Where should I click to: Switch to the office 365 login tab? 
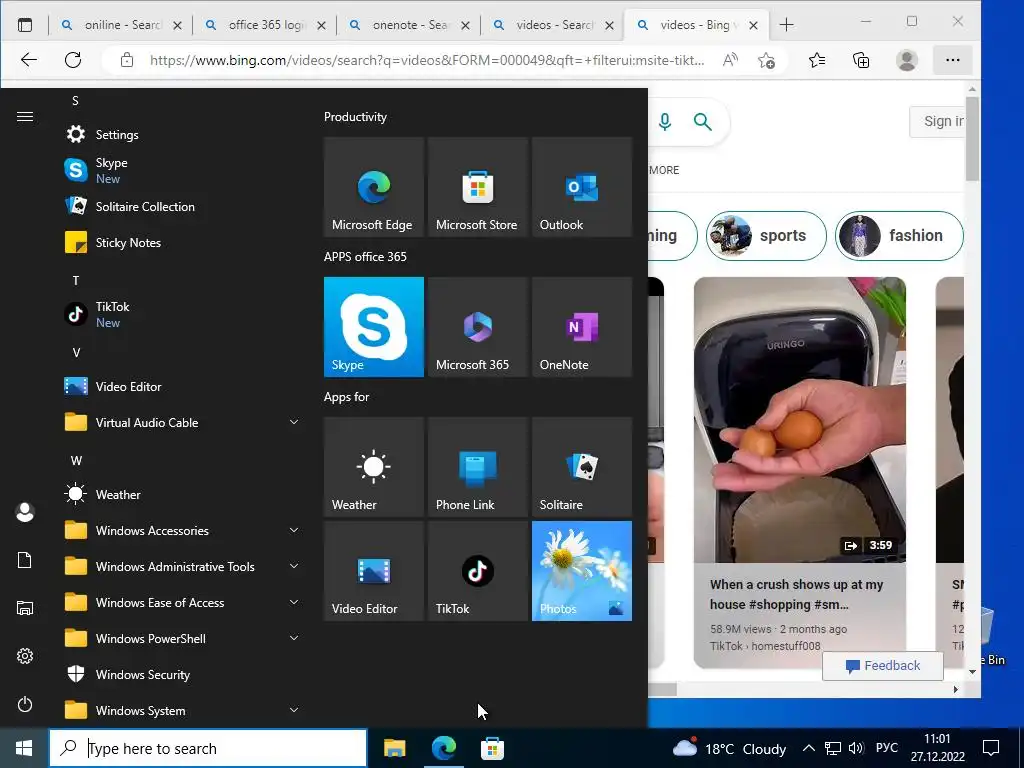pos(264,25)
